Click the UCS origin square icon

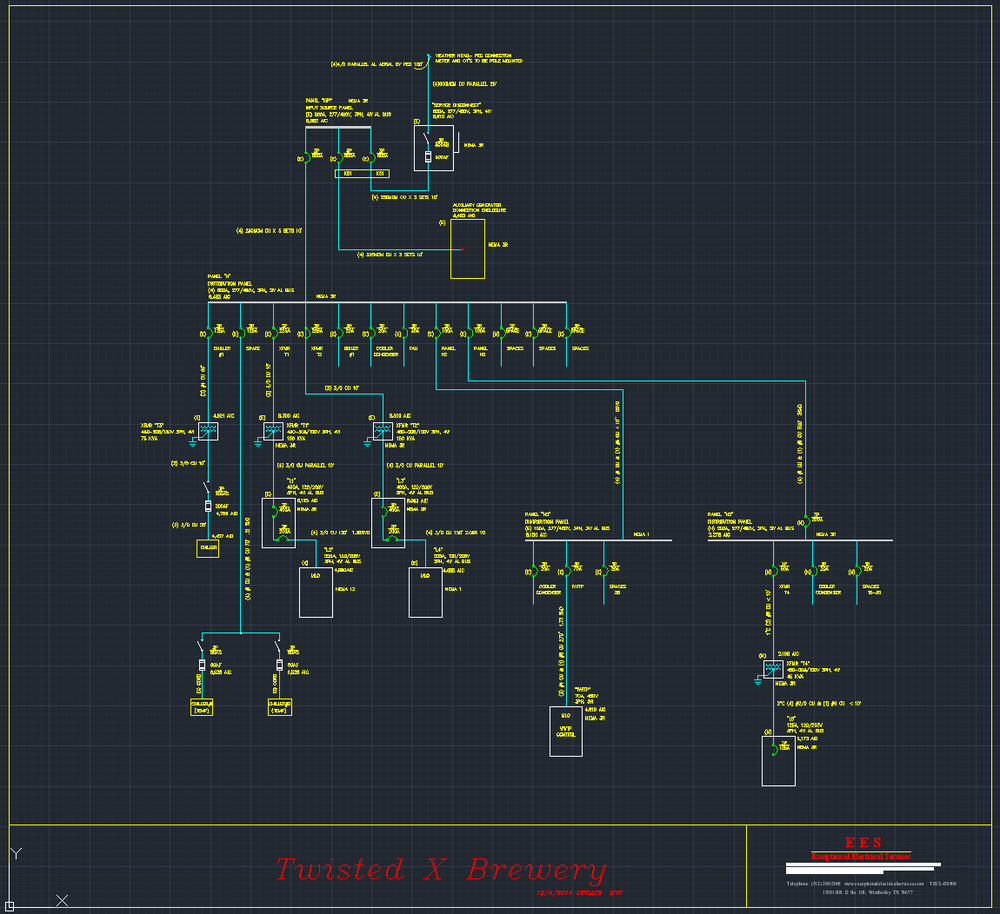10,906
